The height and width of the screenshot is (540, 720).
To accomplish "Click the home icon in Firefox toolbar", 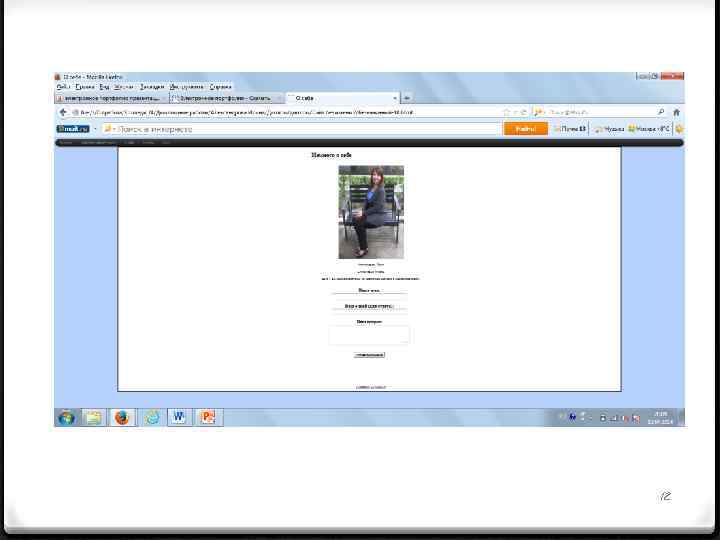I will pyautogui.click(x=676, y=112).
